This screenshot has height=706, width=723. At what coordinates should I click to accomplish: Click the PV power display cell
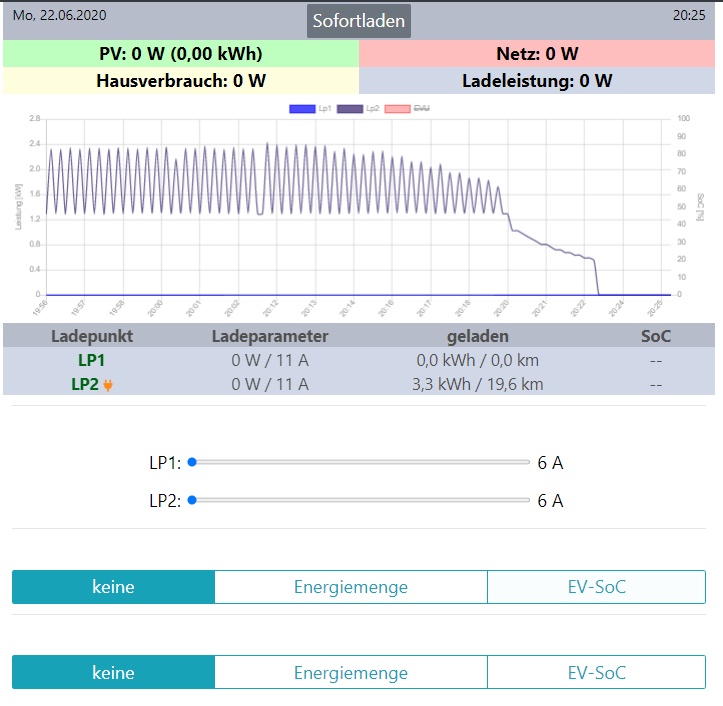180,54
